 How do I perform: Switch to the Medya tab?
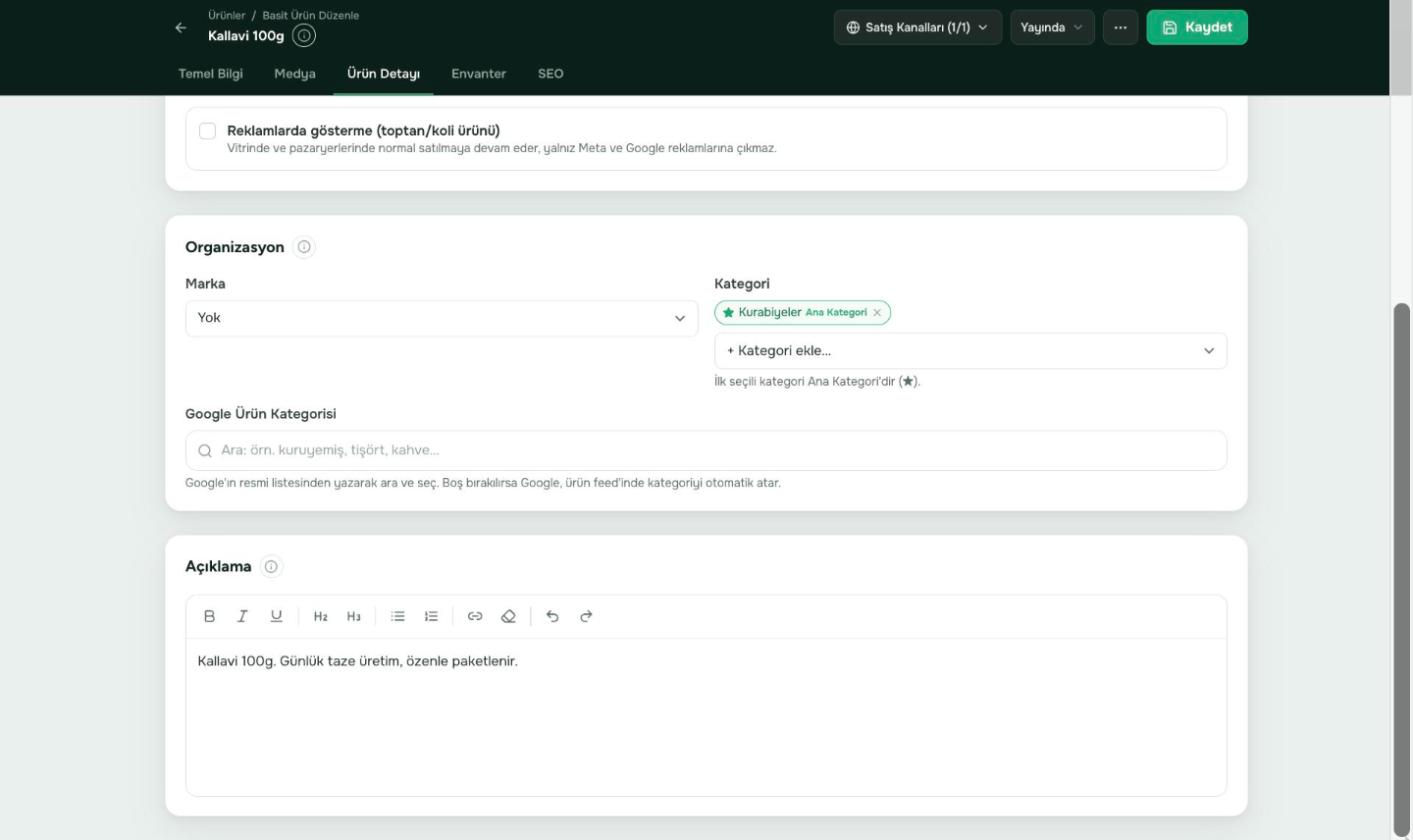point(295,74)
